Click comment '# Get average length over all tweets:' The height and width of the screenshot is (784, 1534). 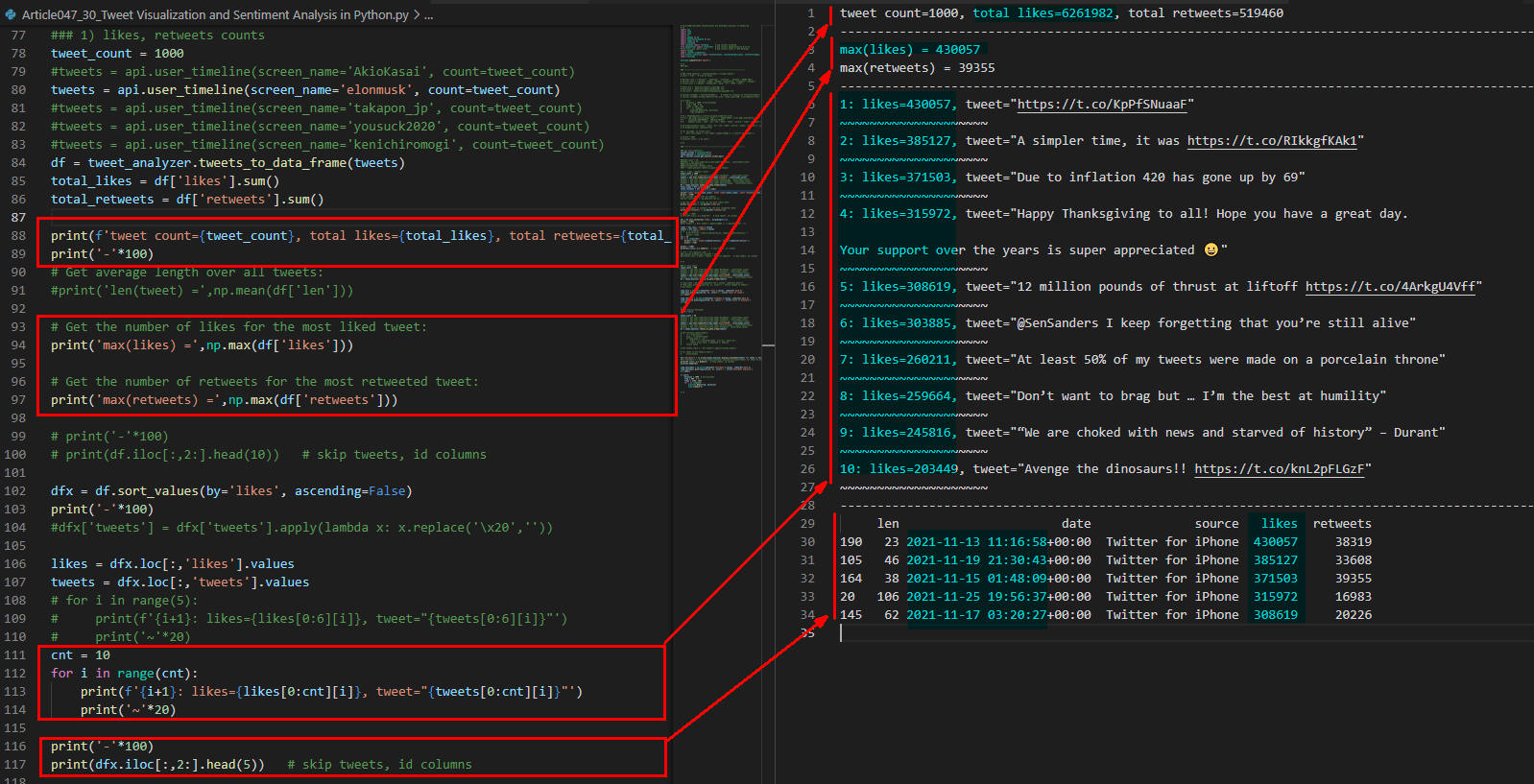click(187, 272)
